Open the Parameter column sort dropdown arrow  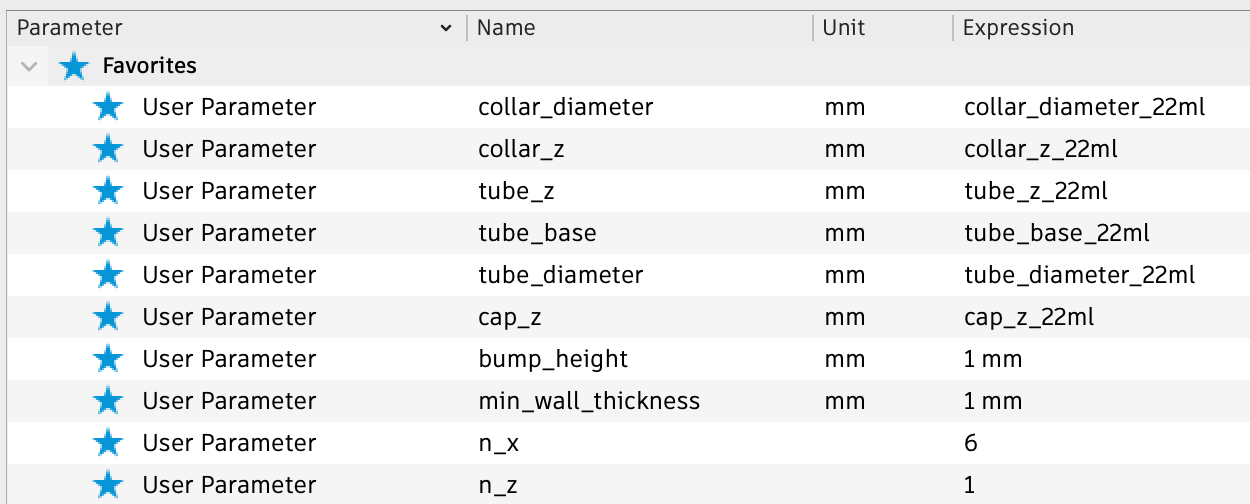pos(446,29)
